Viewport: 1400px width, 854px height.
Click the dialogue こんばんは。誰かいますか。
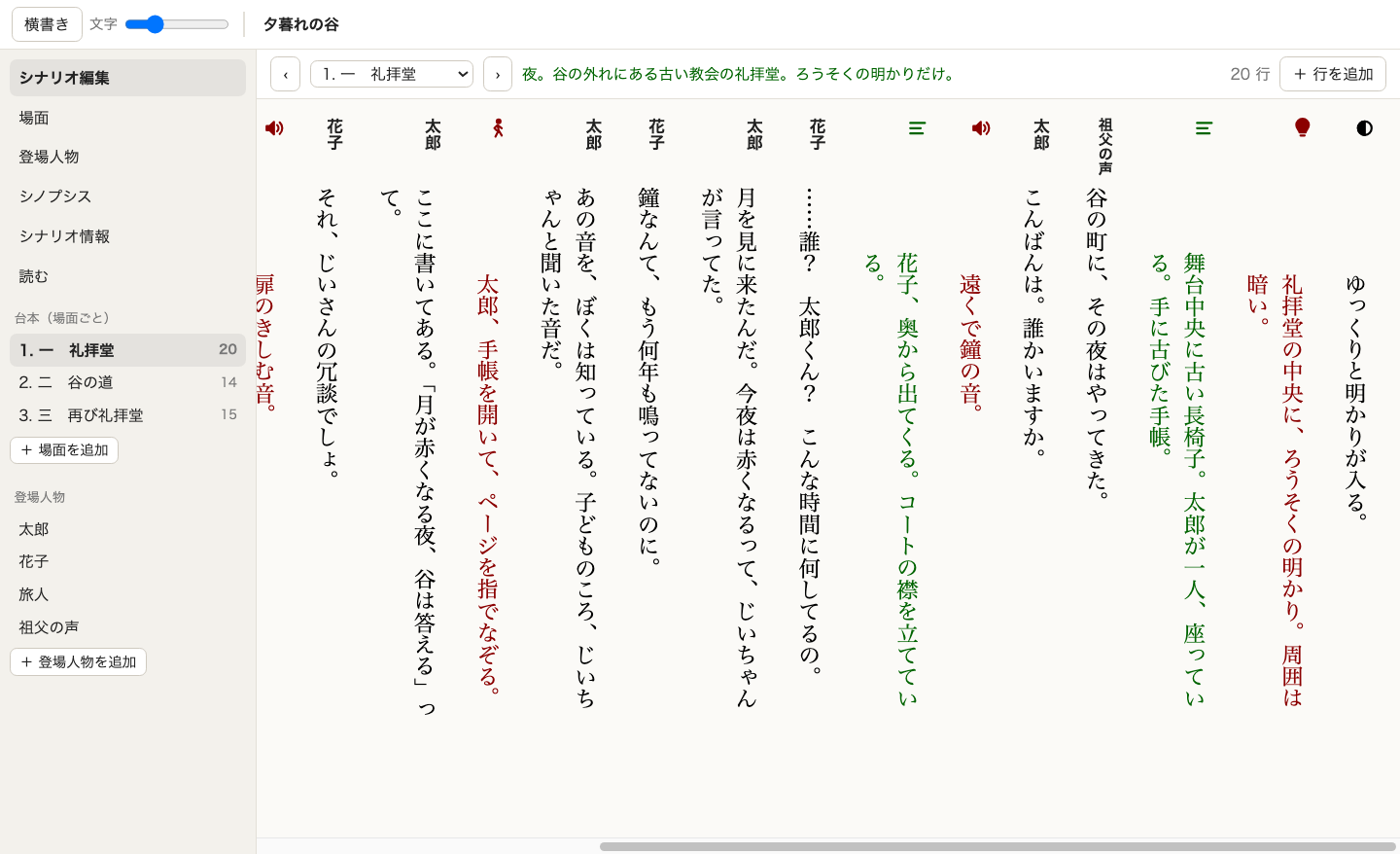[x=1033, y=322]
